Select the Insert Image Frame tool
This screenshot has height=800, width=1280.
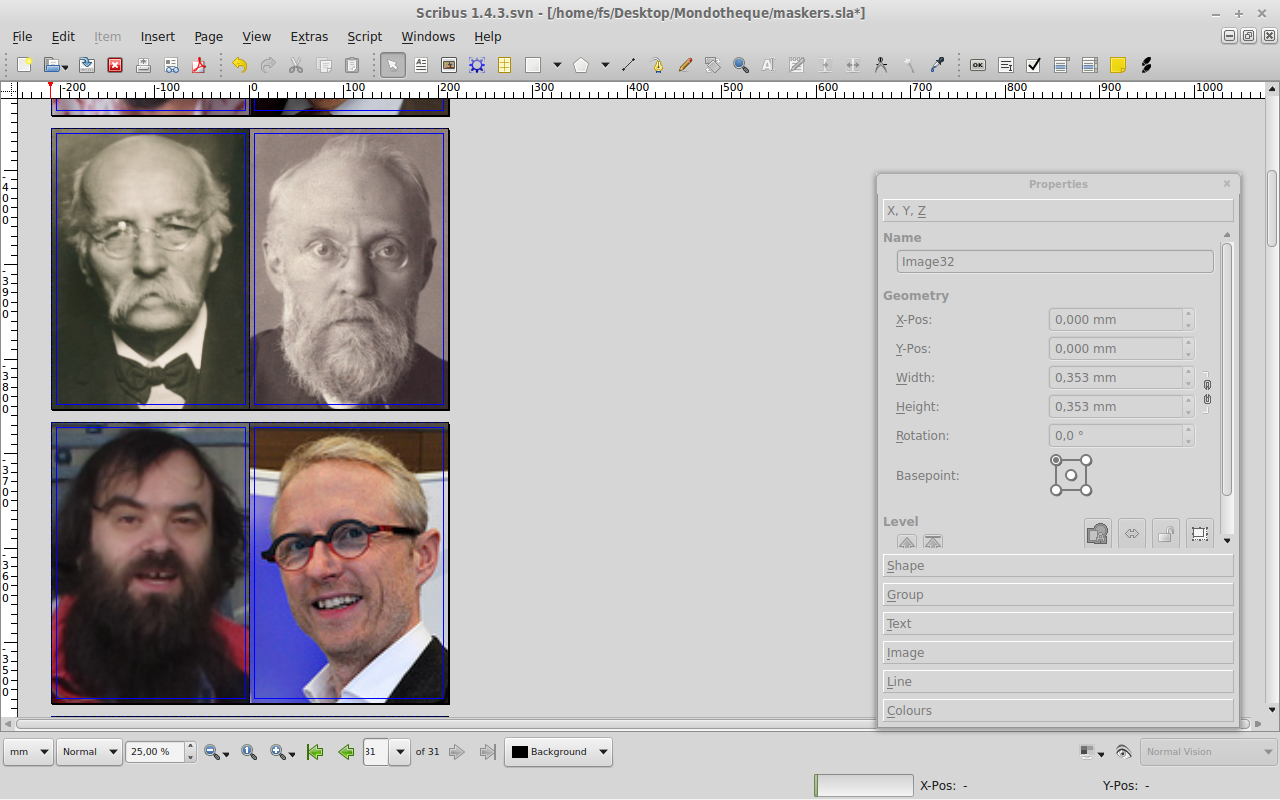[x=449, y=65]
